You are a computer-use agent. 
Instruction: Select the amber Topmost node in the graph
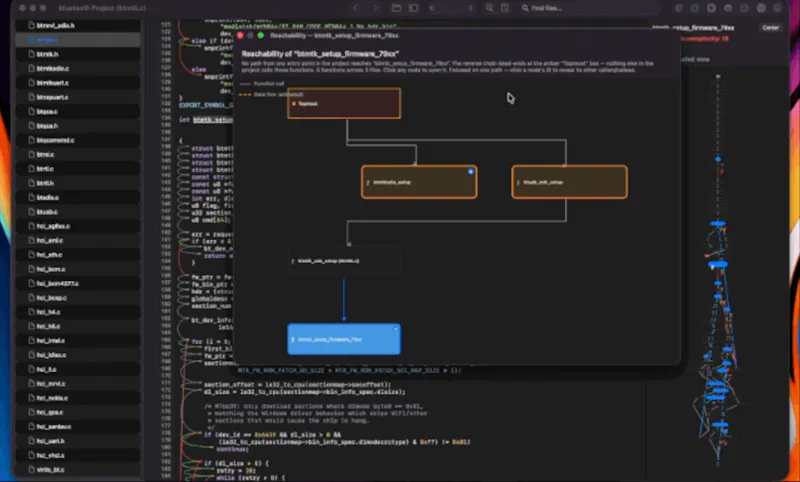(344, 104)
